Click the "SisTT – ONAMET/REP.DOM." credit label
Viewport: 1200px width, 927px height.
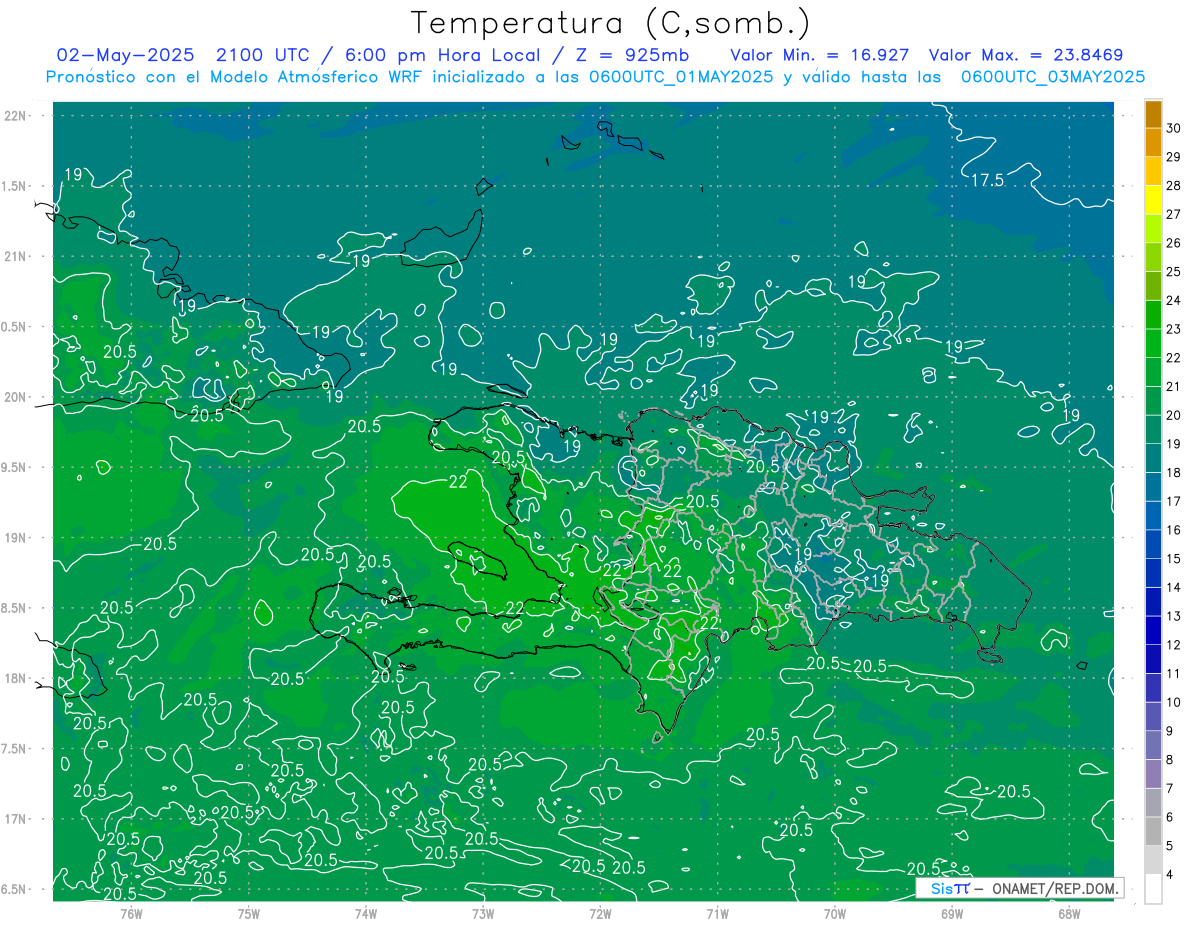coord(1020,888)
